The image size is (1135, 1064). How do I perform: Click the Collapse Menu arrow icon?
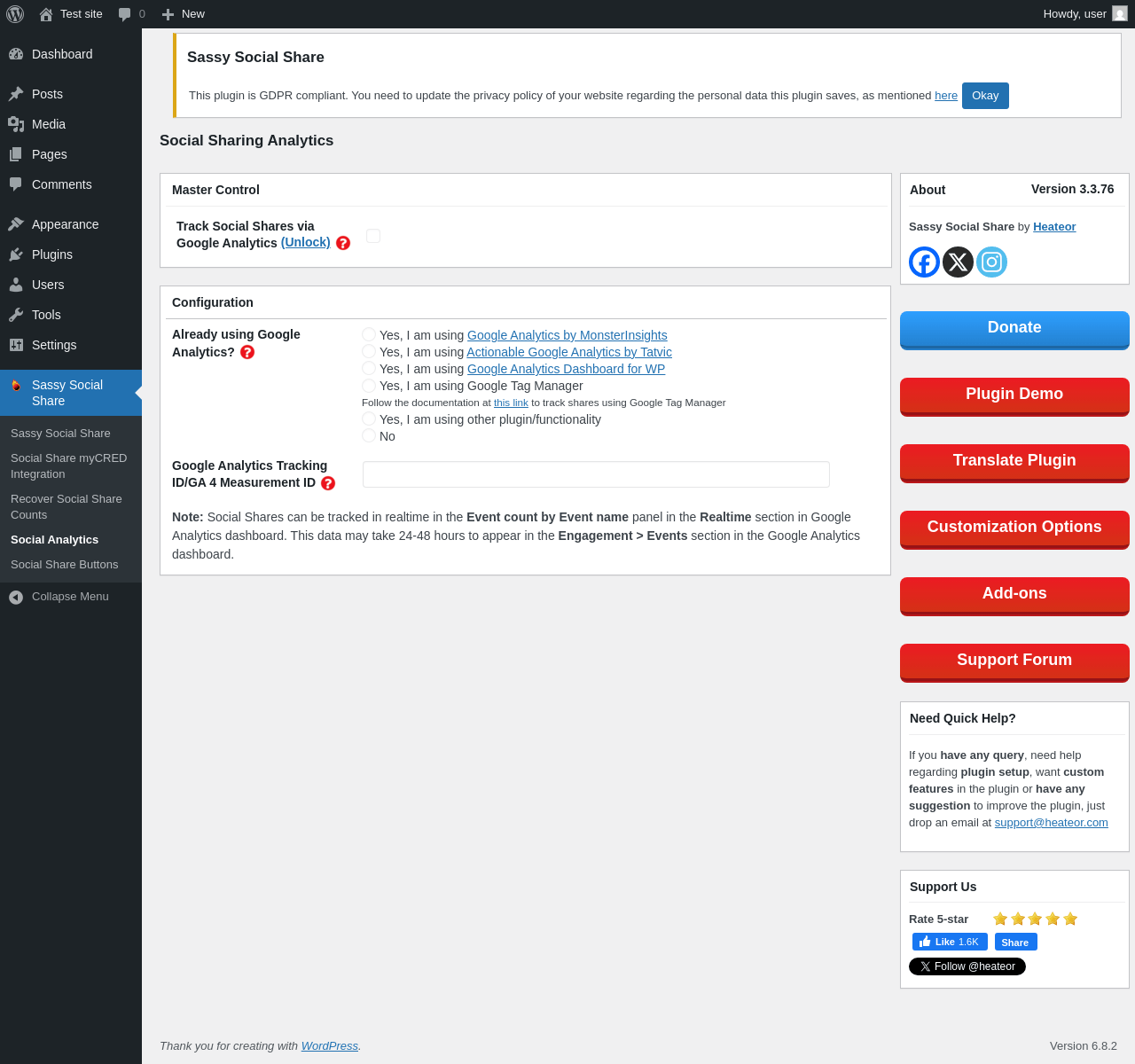[16, 598]
